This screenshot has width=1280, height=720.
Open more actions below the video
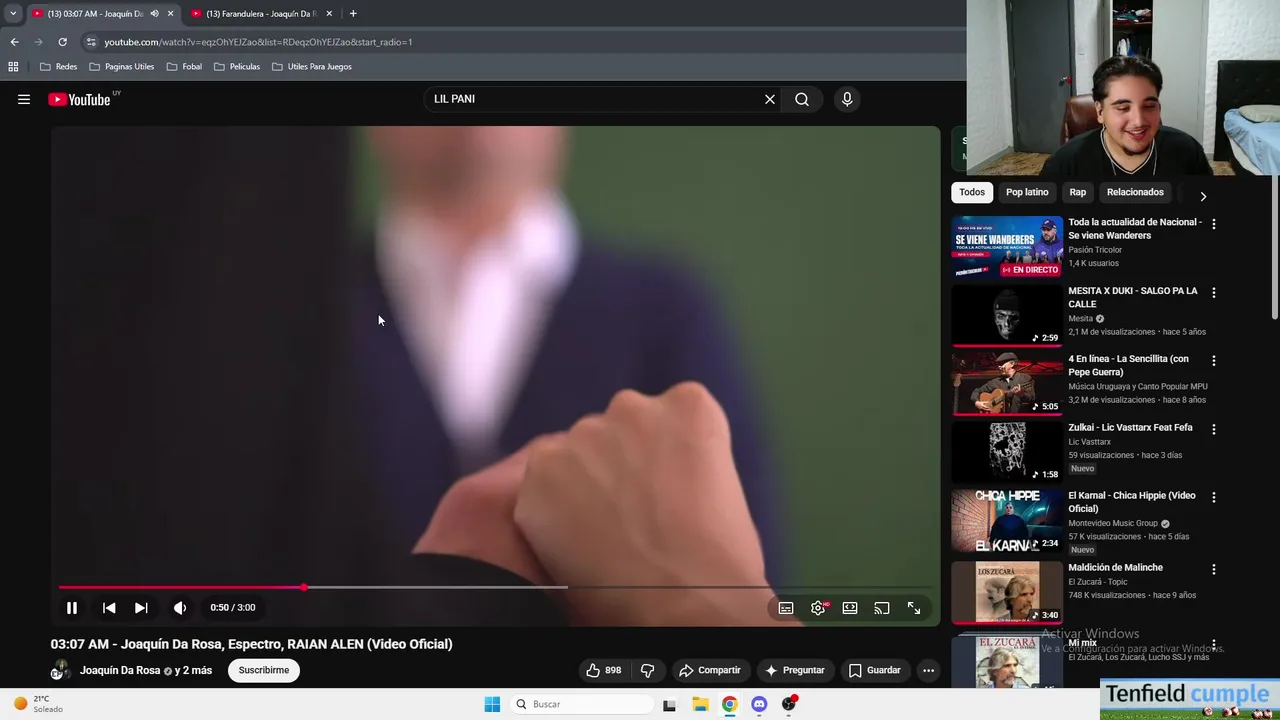pos(929,670)
